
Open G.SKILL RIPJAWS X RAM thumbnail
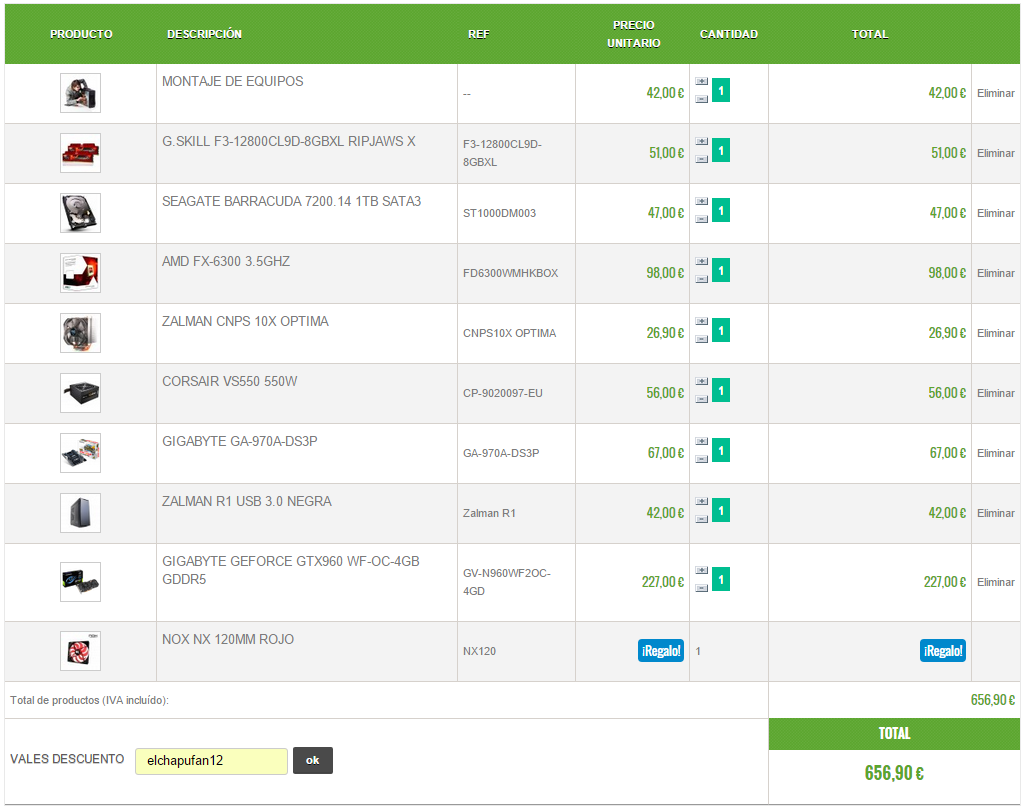point(81,153)
